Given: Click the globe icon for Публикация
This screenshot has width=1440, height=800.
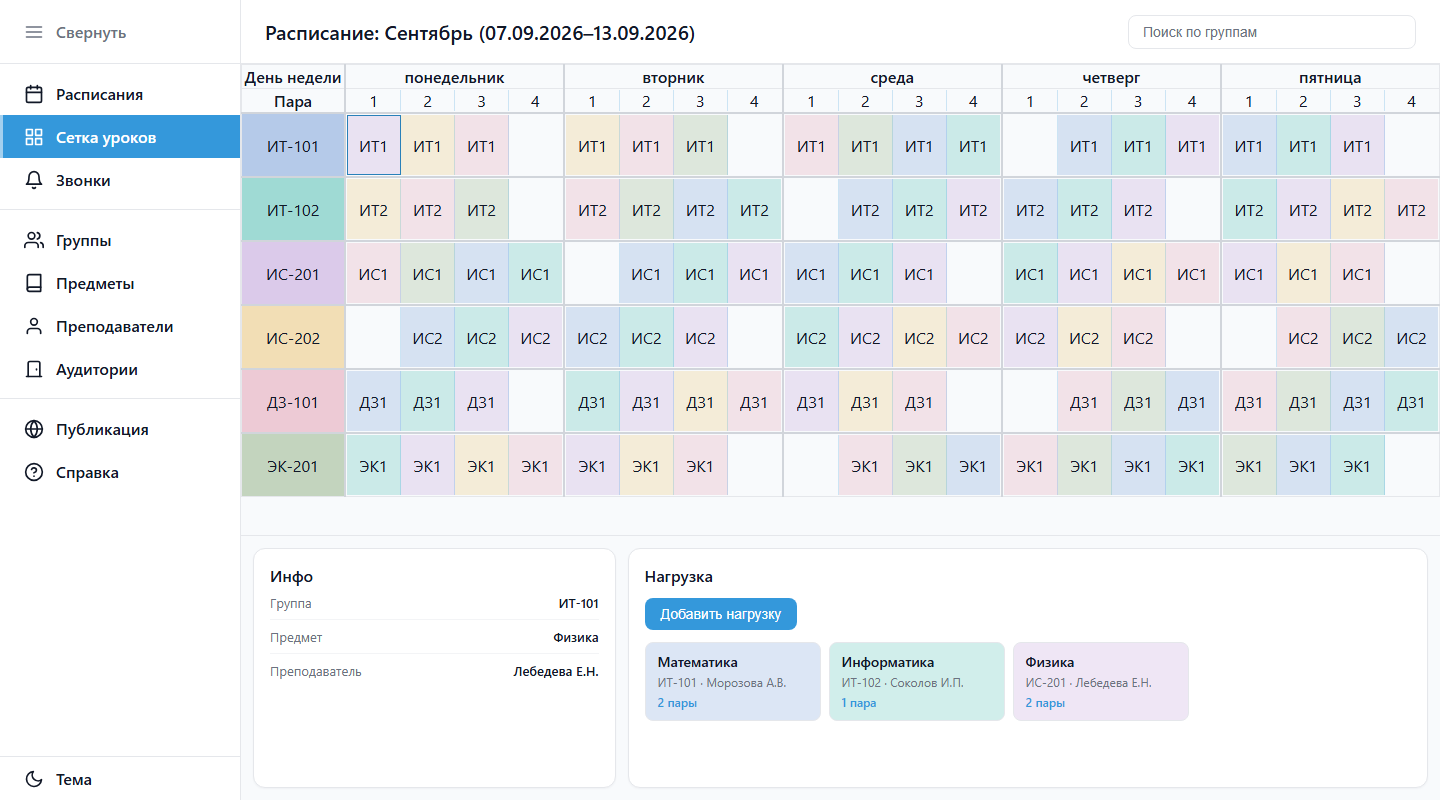Looking at the screenshot, I should pos(34,429).
